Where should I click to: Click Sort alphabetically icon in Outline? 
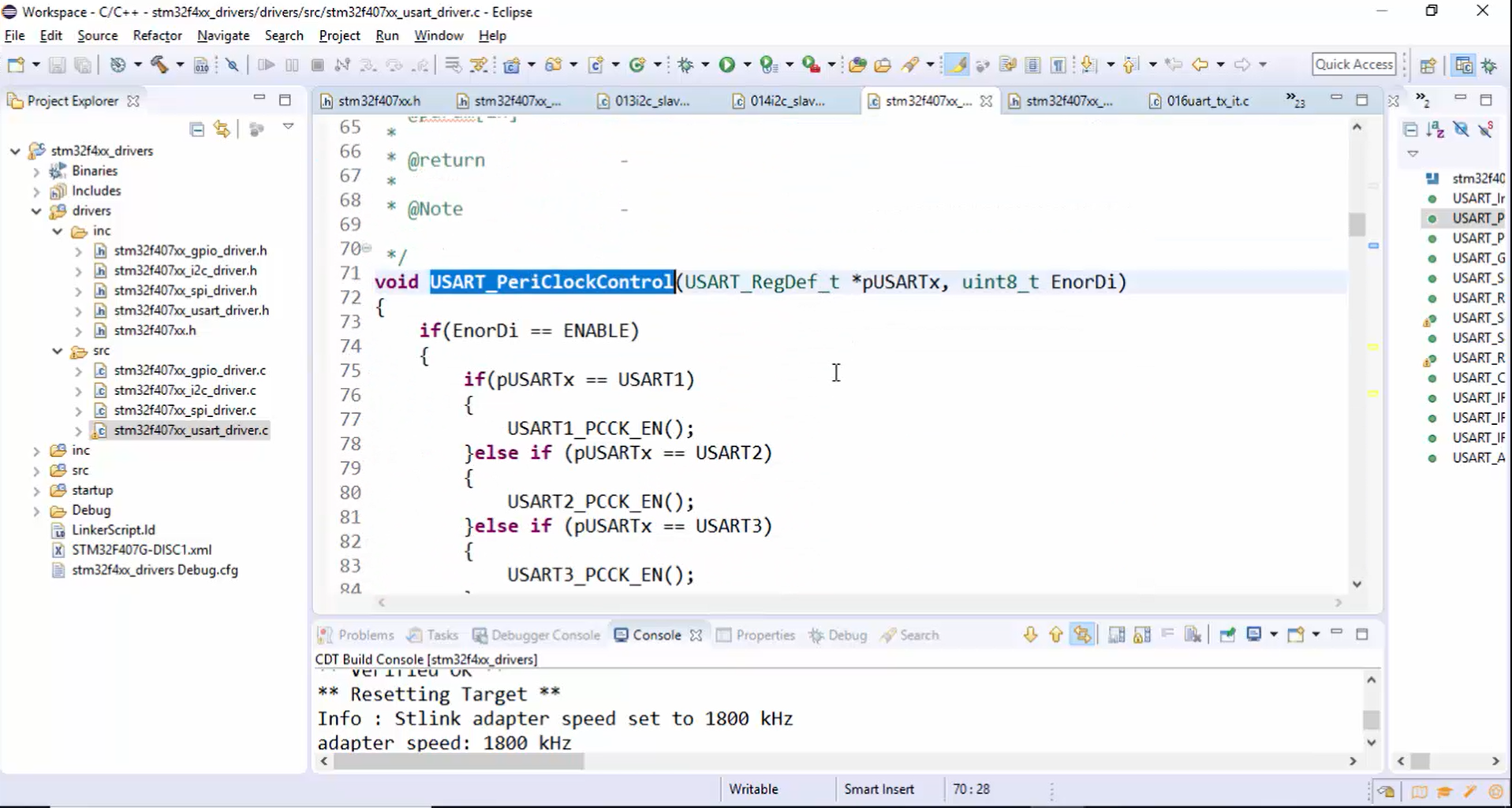(x=1435, y=130)
